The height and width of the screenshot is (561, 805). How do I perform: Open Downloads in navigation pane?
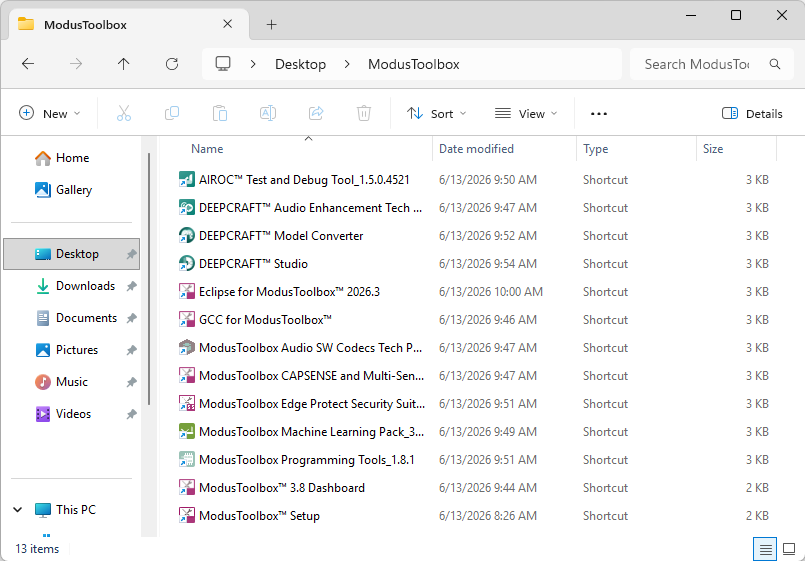coord(75,286)
